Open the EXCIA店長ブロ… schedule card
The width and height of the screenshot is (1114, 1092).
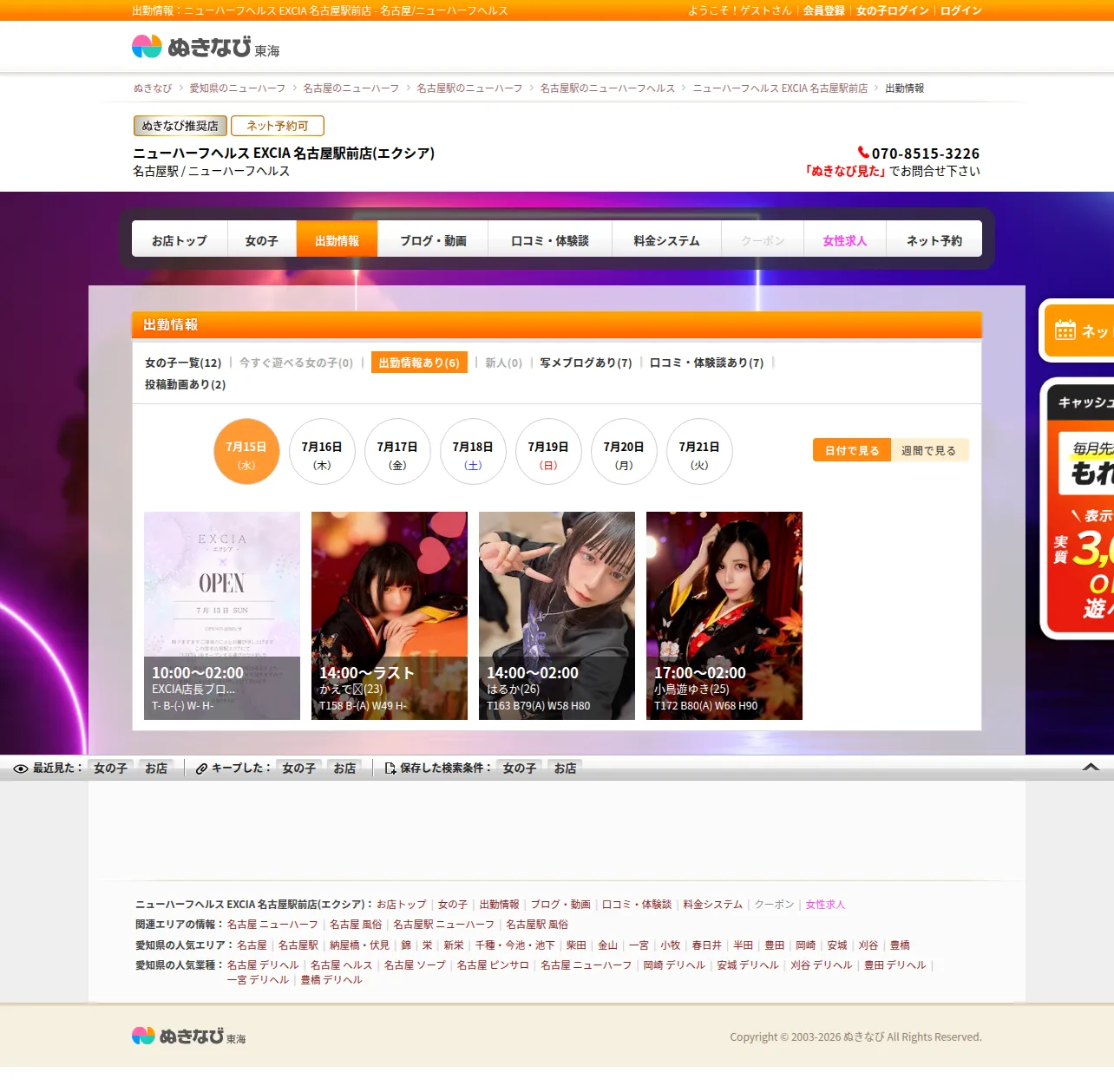[222, 616]
